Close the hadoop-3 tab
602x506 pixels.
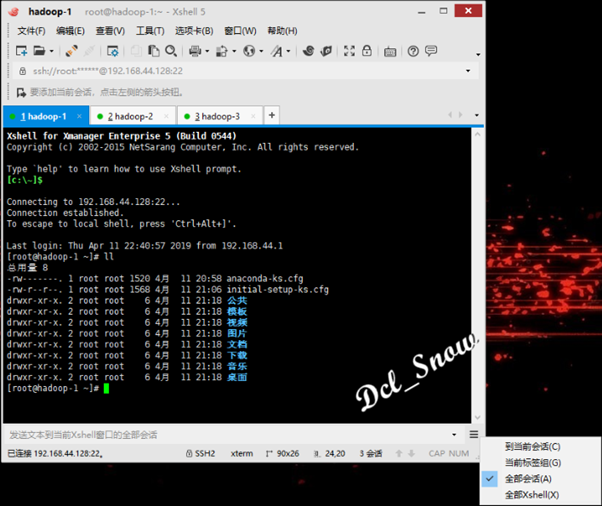pos(253,116)
